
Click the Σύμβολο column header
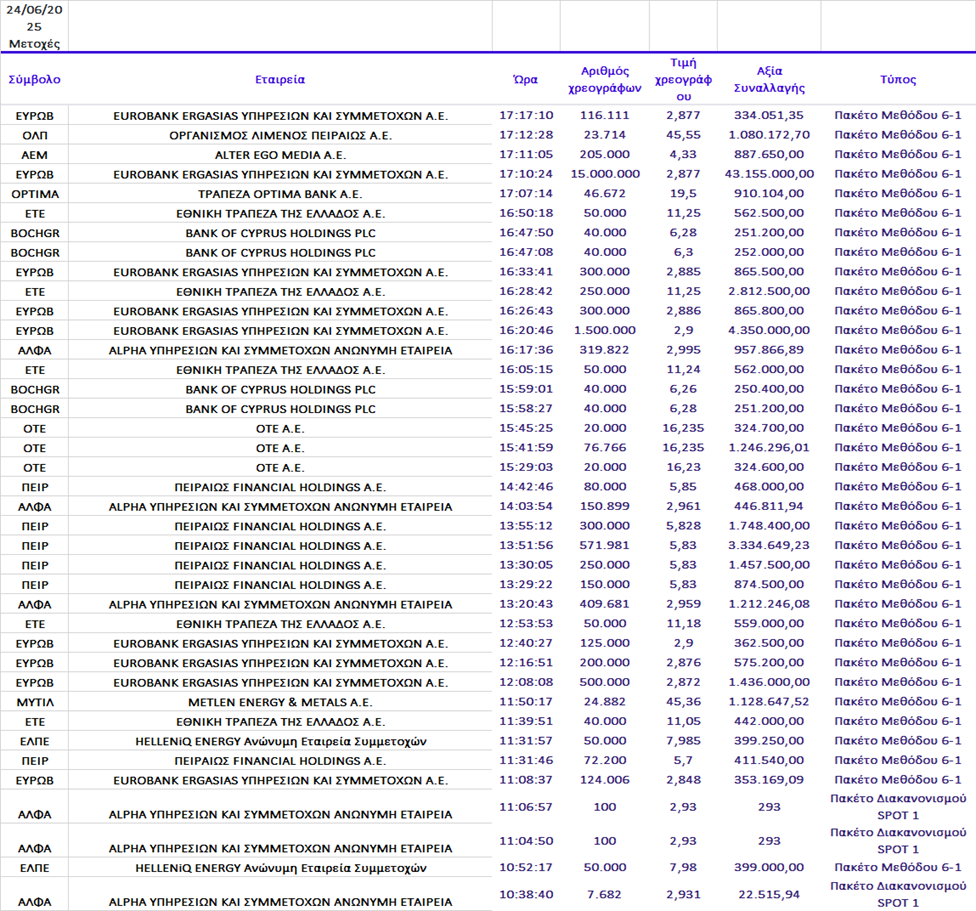[x=34, y=80]
